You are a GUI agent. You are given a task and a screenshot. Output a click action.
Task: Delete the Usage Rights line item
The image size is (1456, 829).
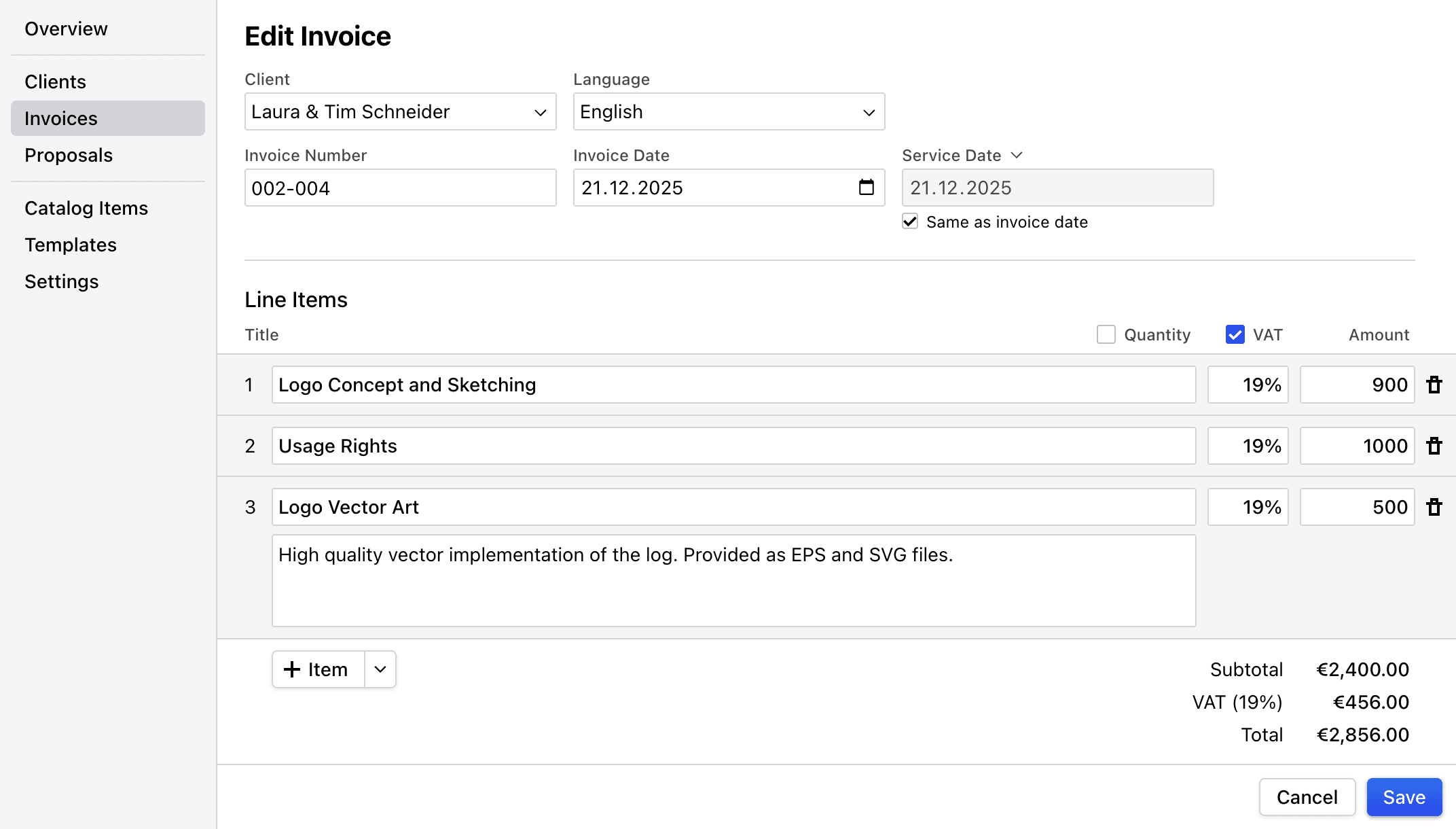1435,446
